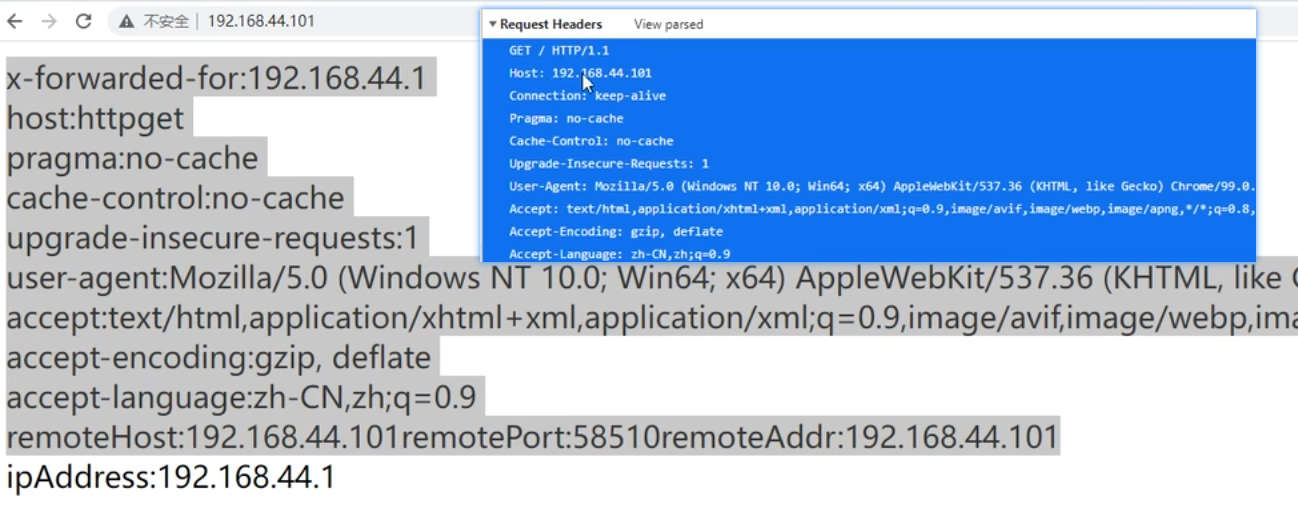The height and width of the screenshot is (509, 1298).
Task: Select the GET / HTTP/1.1 request line
Action: point(559,50)
